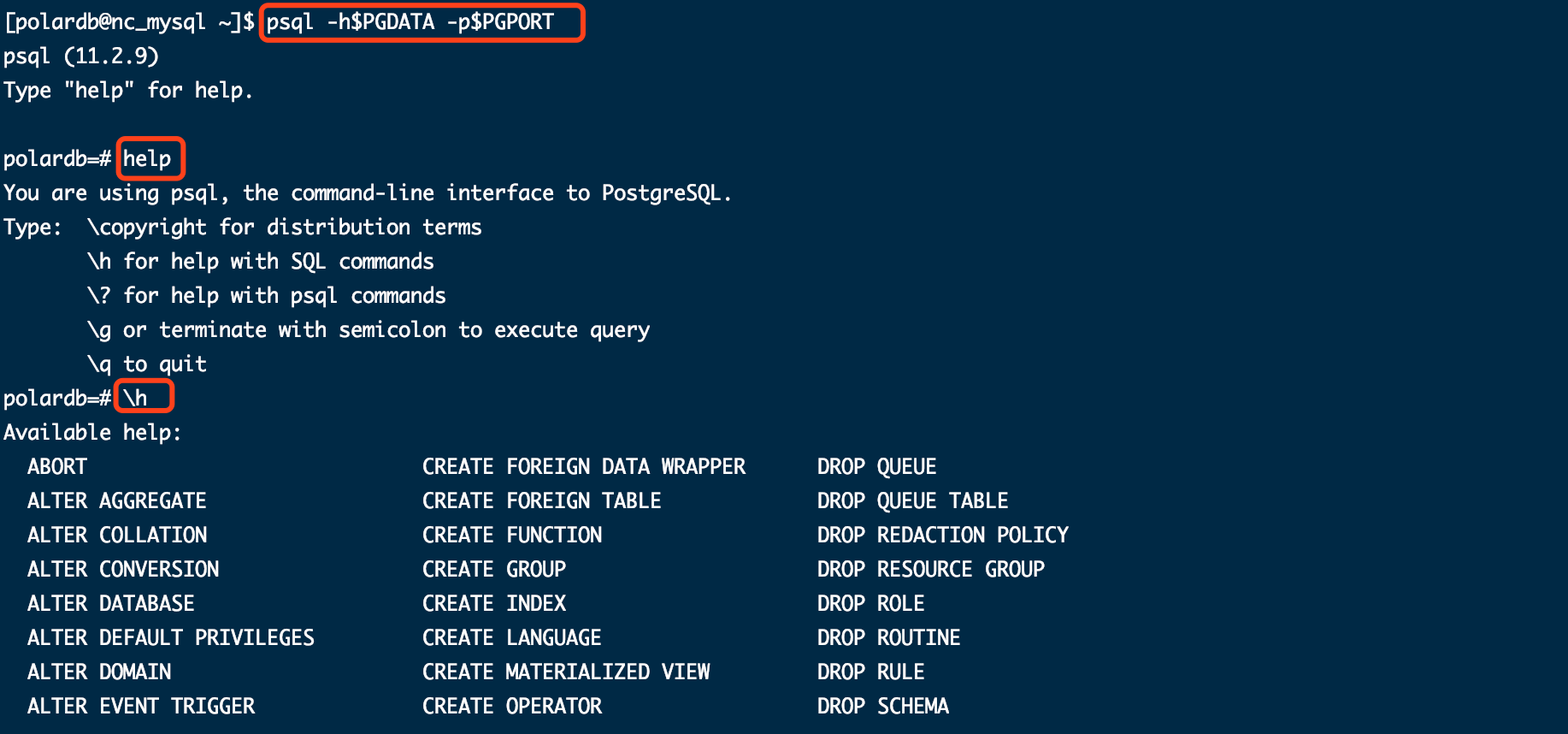
Task: Click the DROP QUEUE TABLE entry
Action: click(x=913, y=501)
